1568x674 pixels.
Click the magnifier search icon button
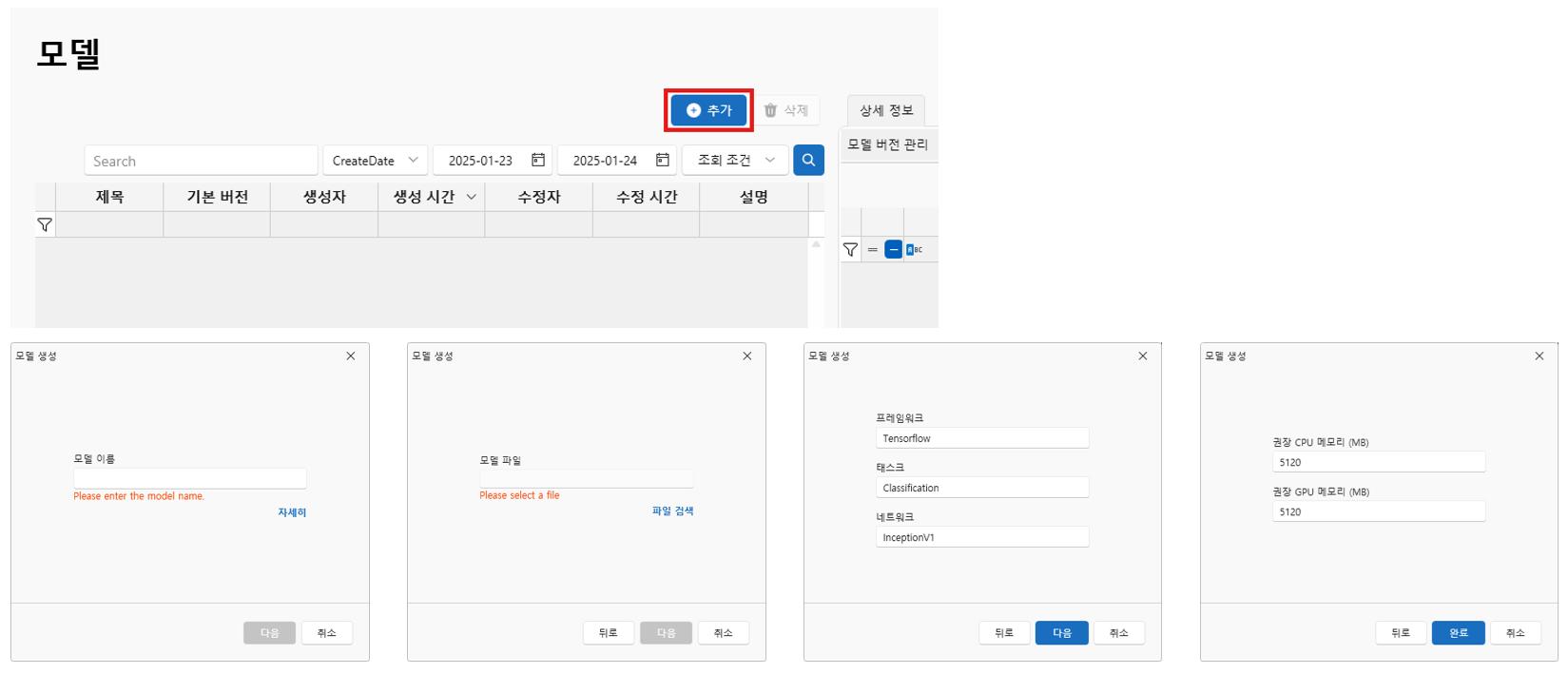[808, 160]
